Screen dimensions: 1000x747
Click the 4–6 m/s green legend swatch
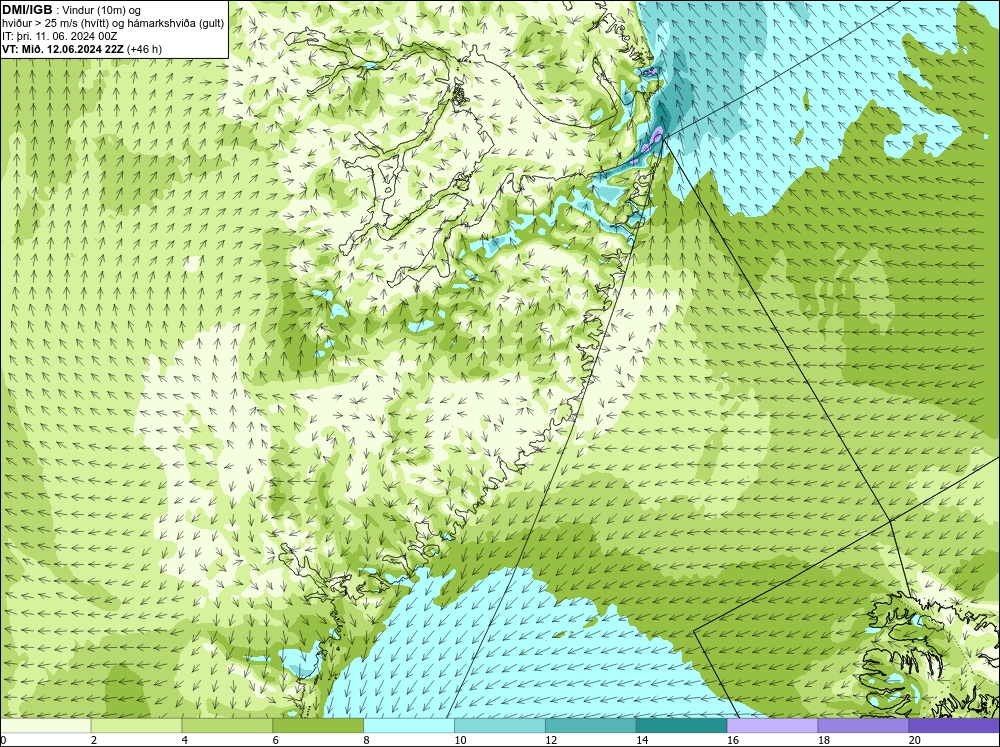pyautogui.click(x=227, y=726)
